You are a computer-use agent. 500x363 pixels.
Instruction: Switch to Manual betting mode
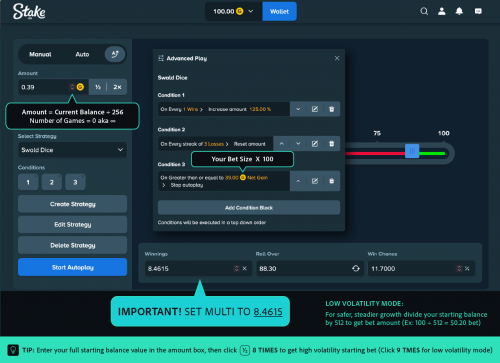(x=40, y=54)
